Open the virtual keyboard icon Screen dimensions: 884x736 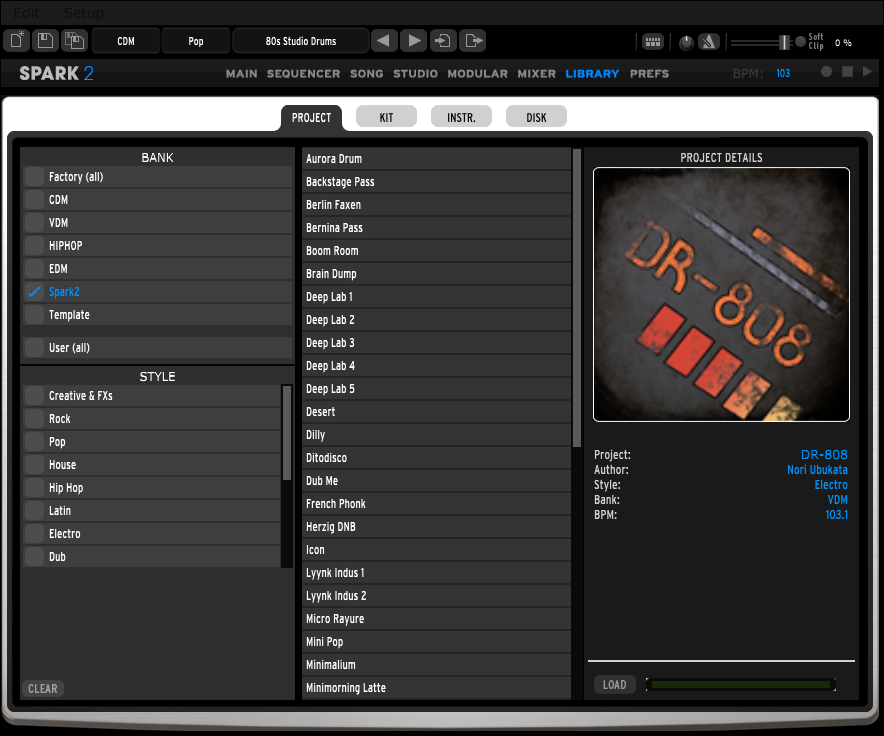tap(653, 42)
